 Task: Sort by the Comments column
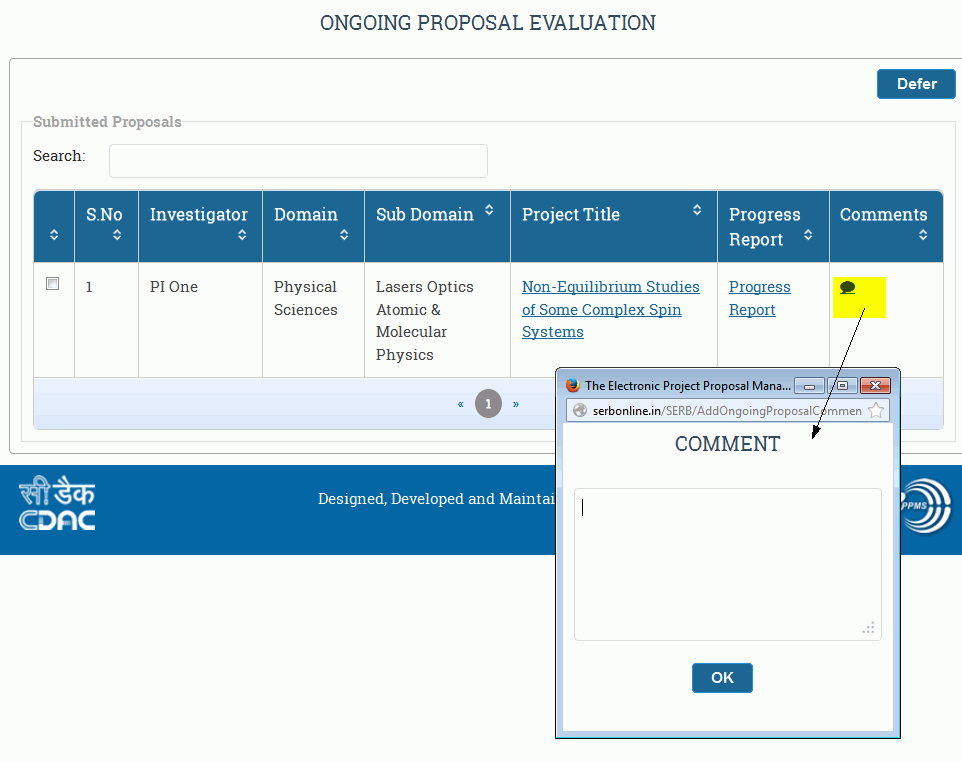[923, 235]
